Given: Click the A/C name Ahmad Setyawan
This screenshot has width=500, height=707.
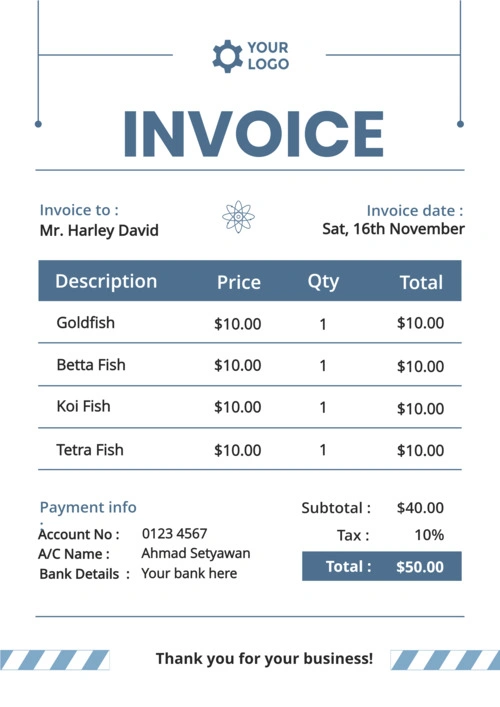Looking at the screenshot, I should tap(196, 553).
